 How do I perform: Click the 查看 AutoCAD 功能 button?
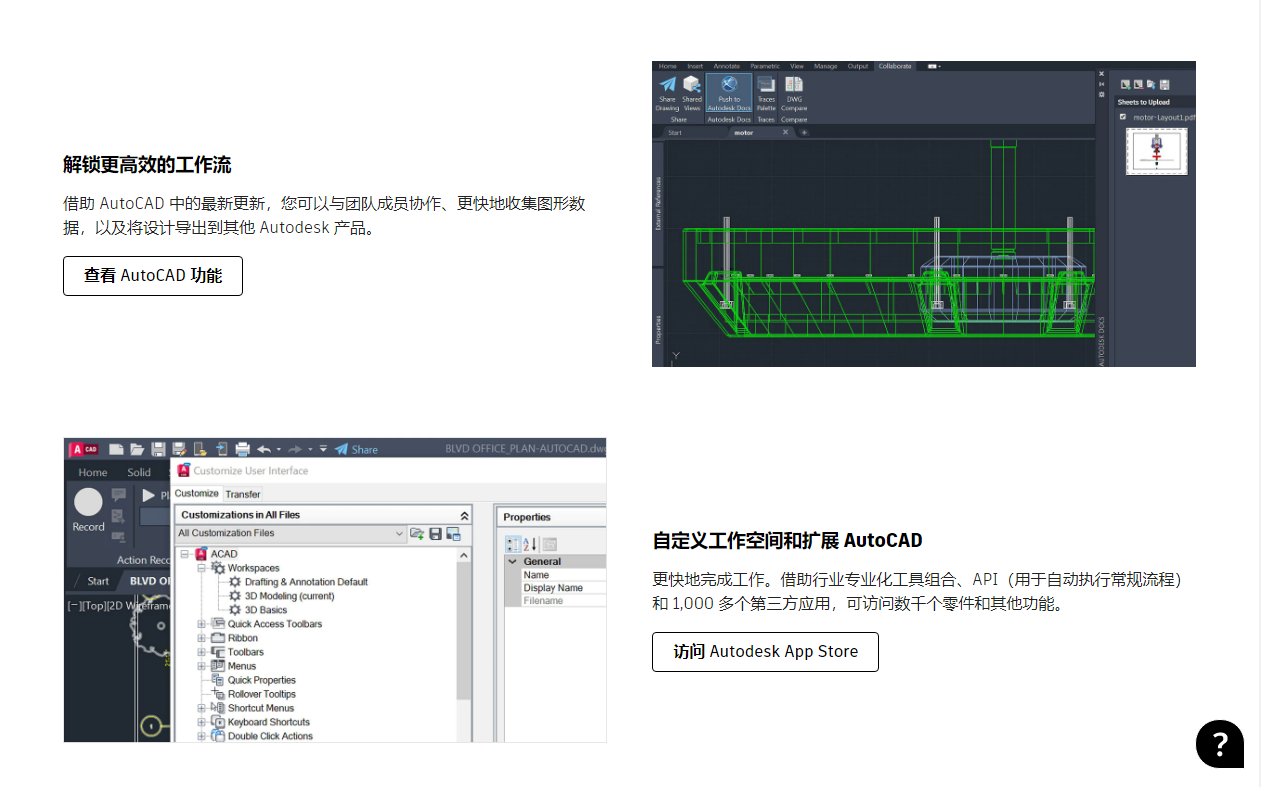pyautogui.click(x=152, y=276)
